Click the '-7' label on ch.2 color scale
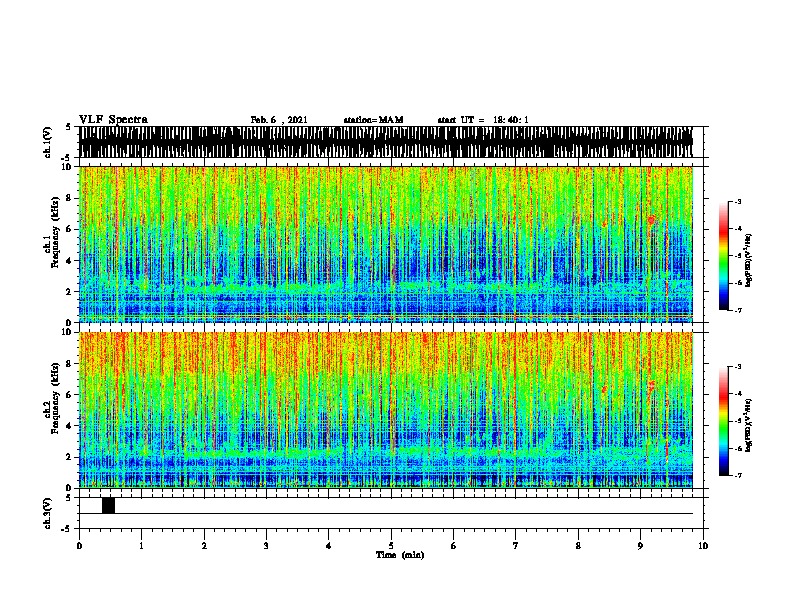The image size is (792, 612). (737, 476)
